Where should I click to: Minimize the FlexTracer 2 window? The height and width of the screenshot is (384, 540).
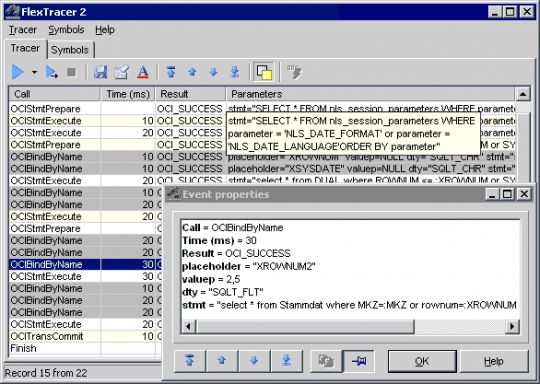tap(495, 12)
